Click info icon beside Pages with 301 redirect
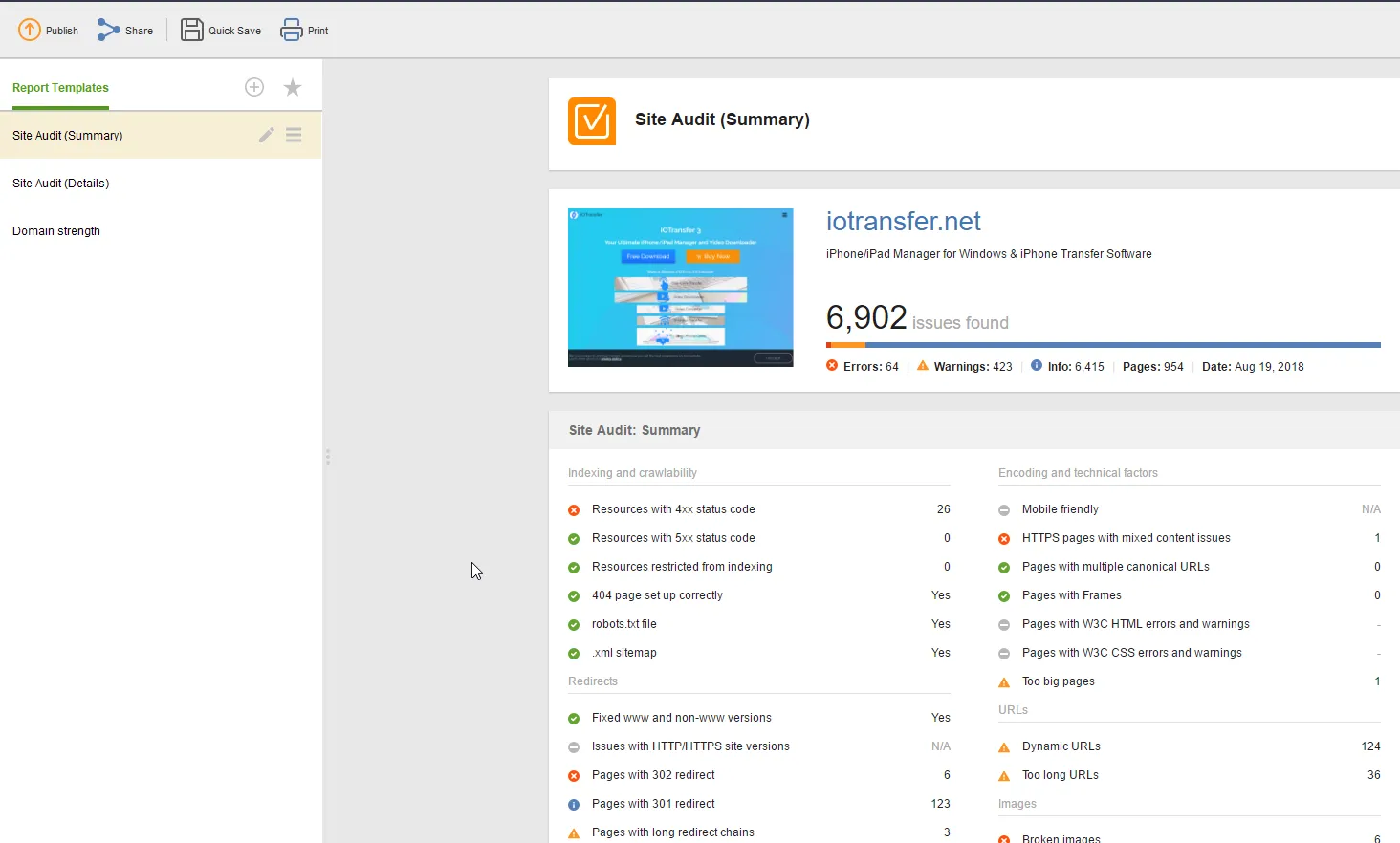 point(574,805)
